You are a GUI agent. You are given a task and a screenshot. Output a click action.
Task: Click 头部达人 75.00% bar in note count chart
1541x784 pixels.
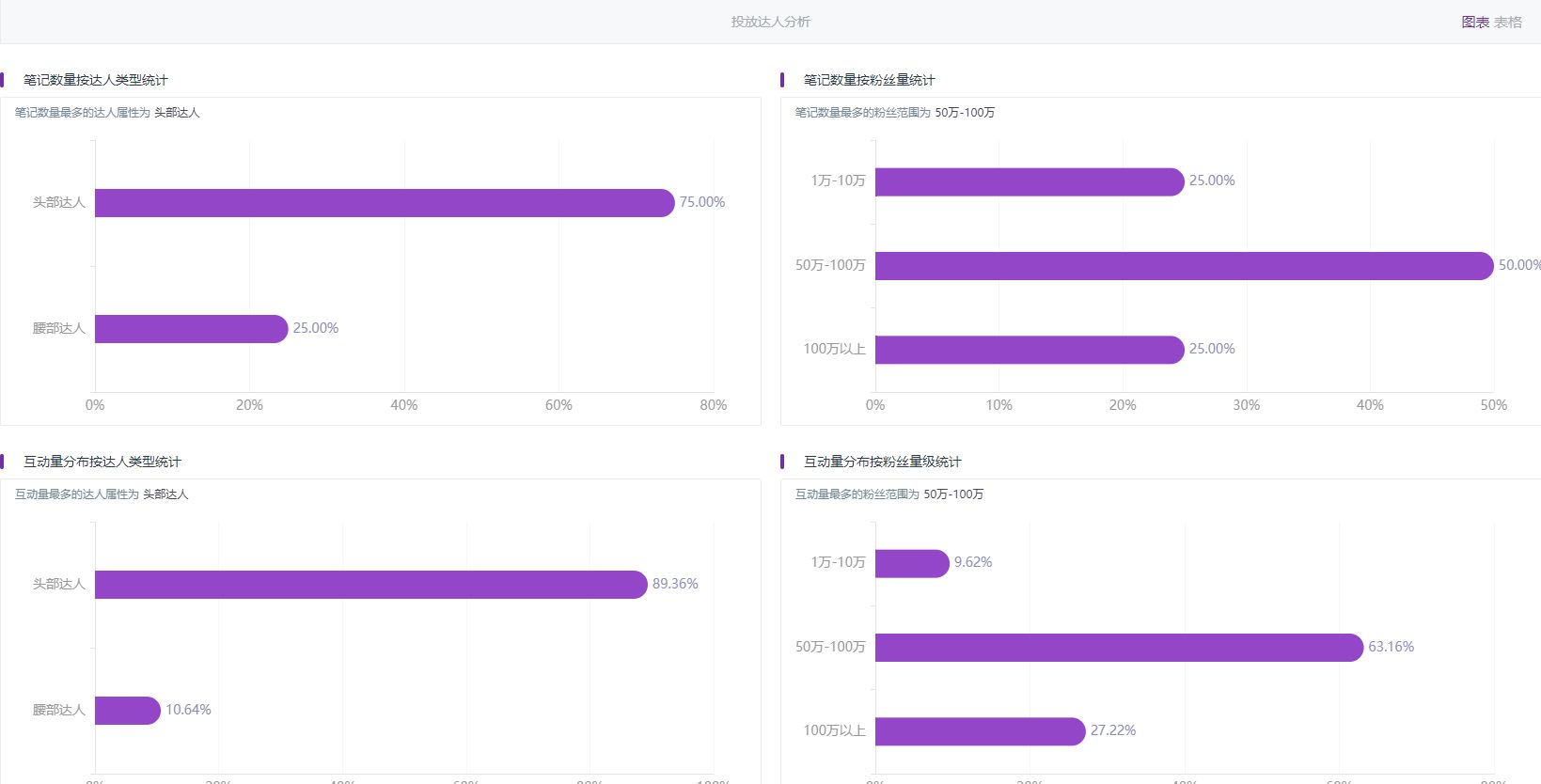point(384,203)
